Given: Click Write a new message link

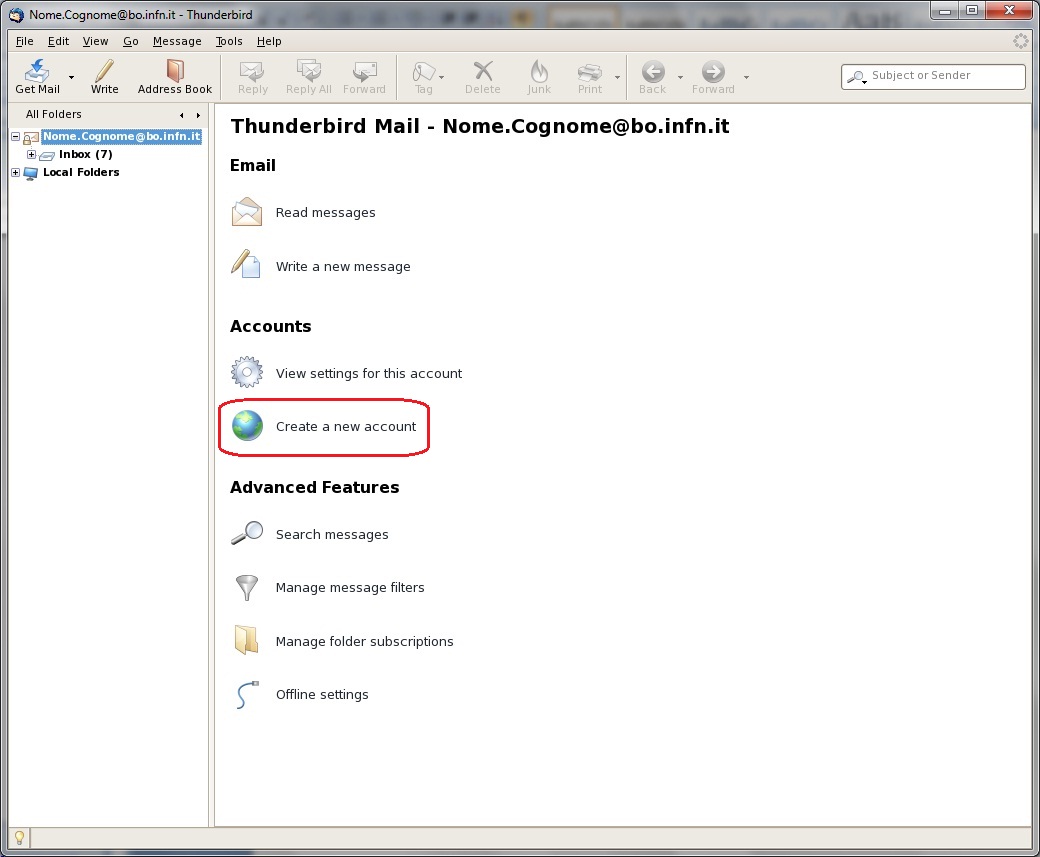Looking at the screenshot, I should [x=343, y=267].
